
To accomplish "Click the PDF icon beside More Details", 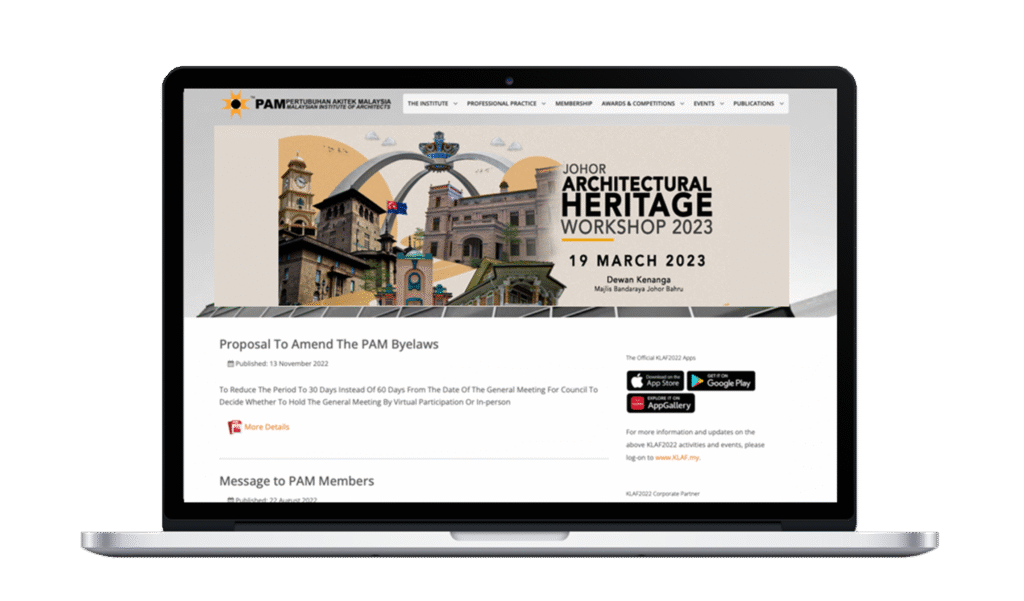I will 235,427.
